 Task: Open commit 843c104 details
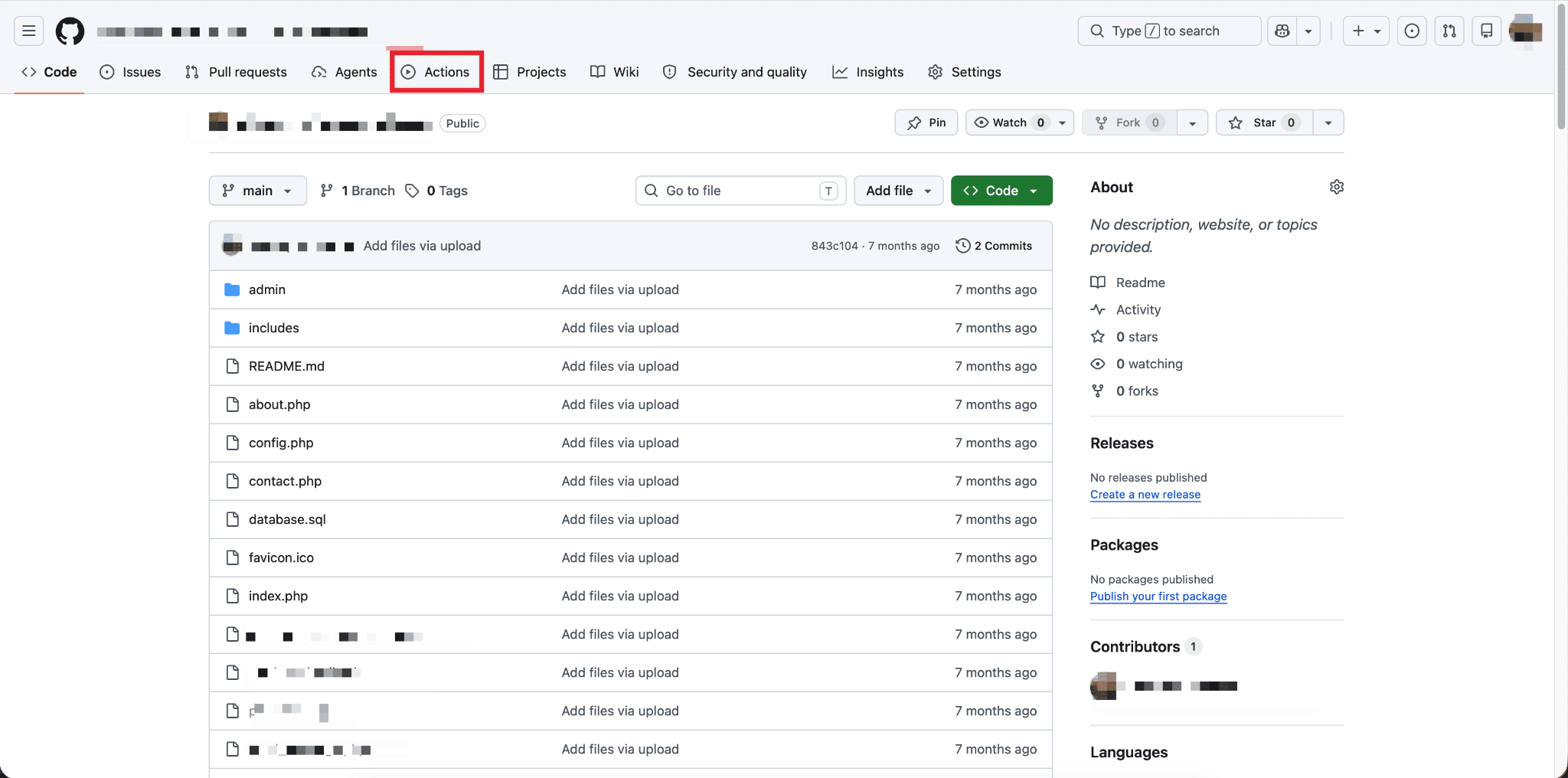pos(835,246)
